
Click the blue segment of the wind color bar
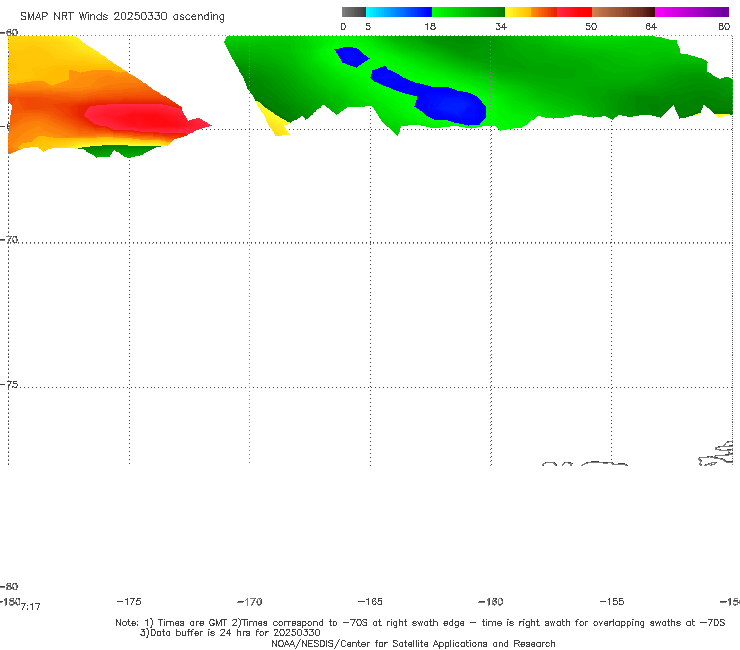point(399,12)
